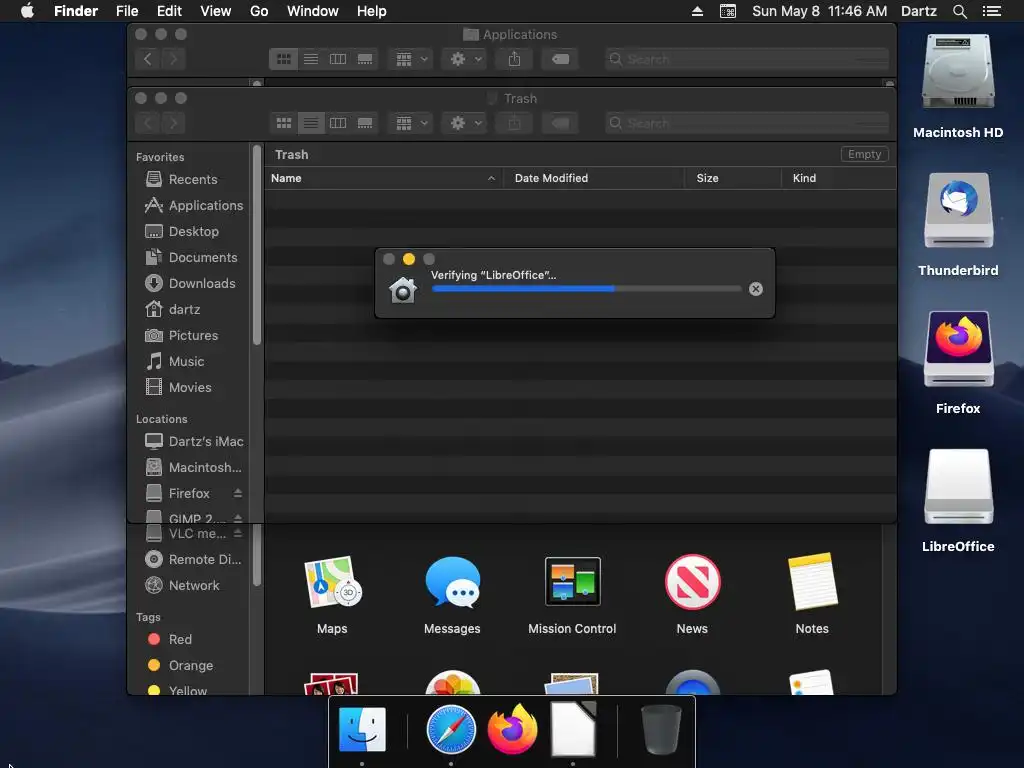Open the gear action menu in Trash window

click(465, 123)
